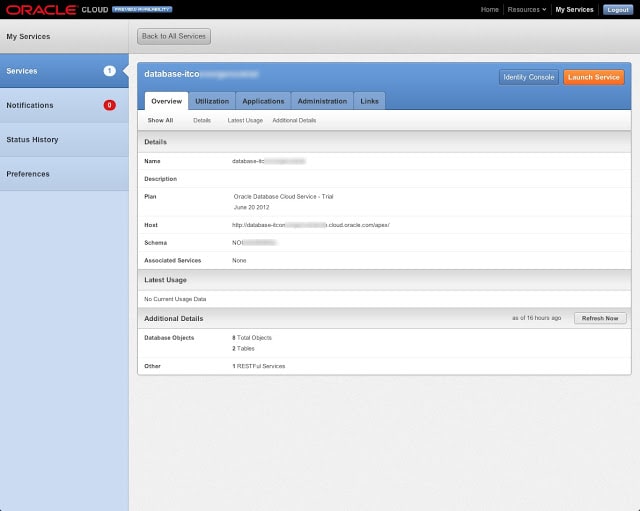Click the '8 Total Objects' value
Viewport: 640px width, 511px height.
pyautogui.click(x=252, y=338)
